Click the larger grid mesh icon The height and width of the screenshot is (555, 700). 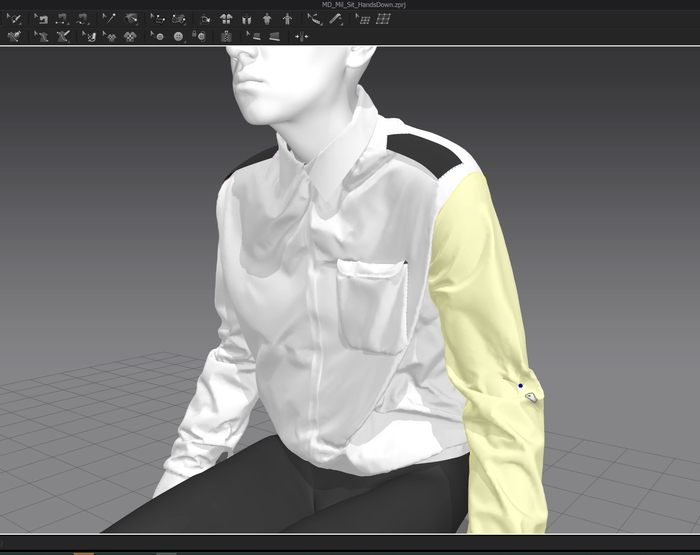pos(383,18)
